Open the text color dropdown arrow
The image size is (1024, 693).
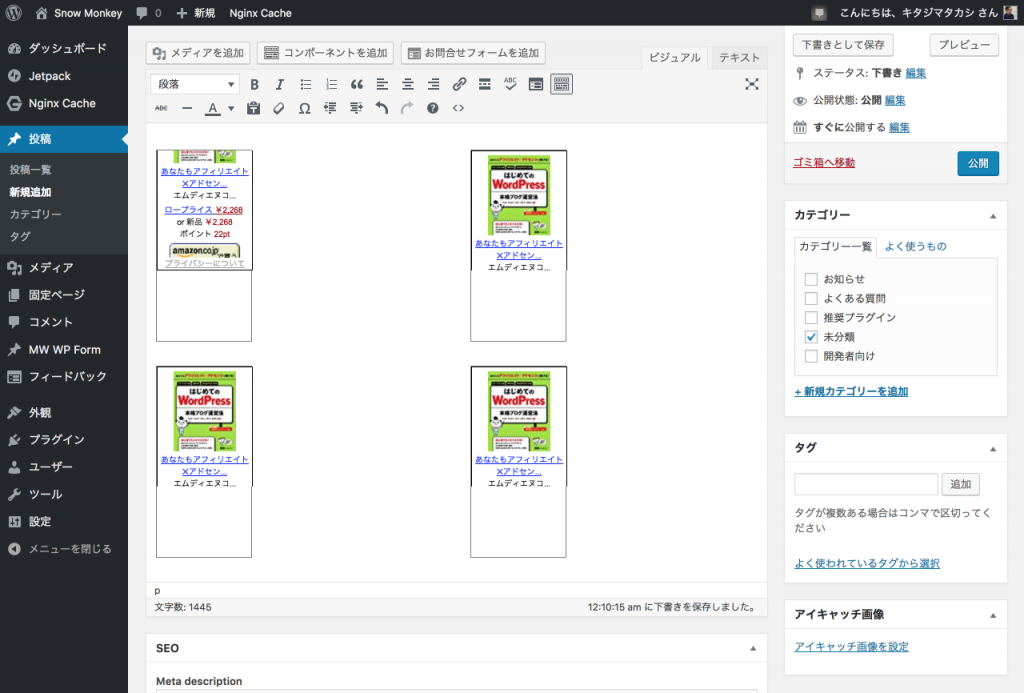pos(231,108)
